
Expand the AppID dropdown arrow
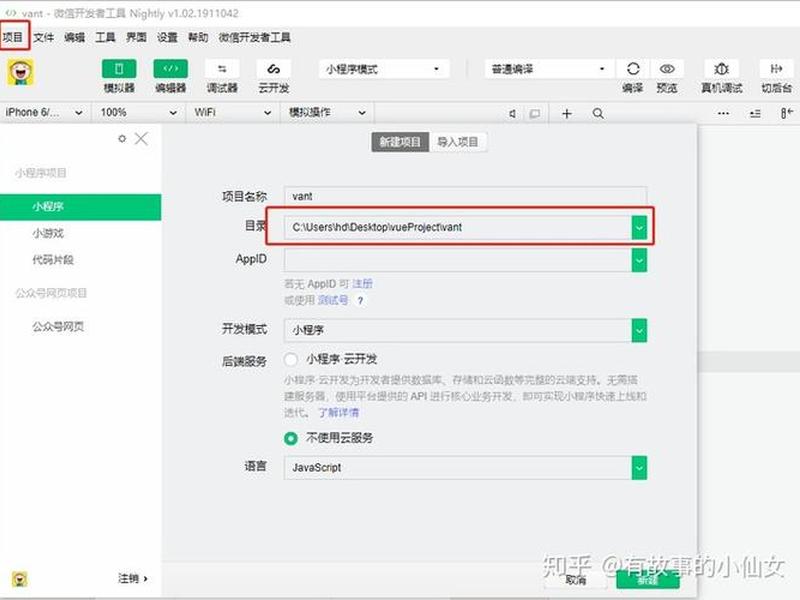[x=639, y=260]
